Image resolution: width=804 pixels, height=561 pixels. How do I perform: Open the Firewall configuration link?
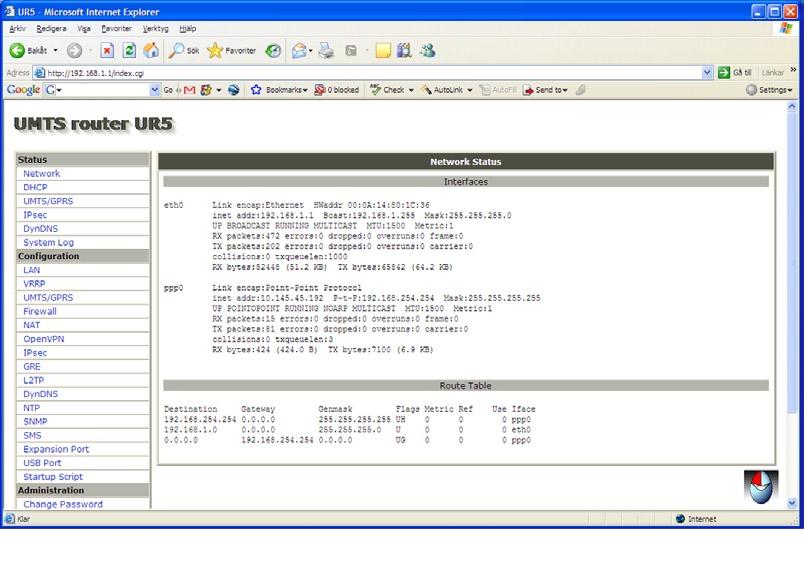(39, 311)
